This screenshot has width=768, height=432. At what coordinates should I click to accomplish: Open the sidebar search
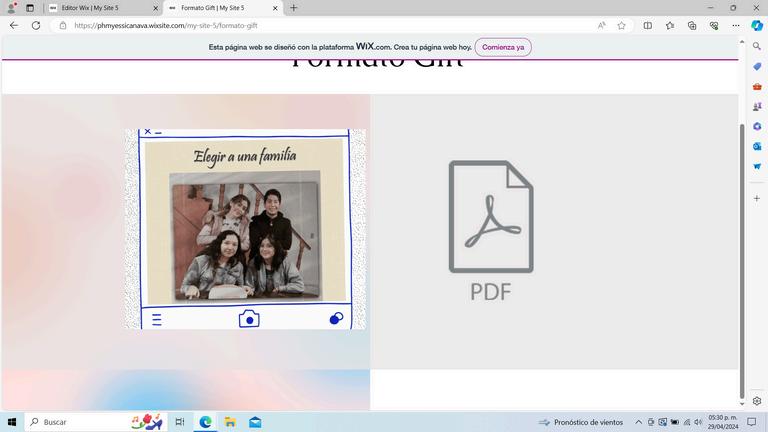click(757, 46)
